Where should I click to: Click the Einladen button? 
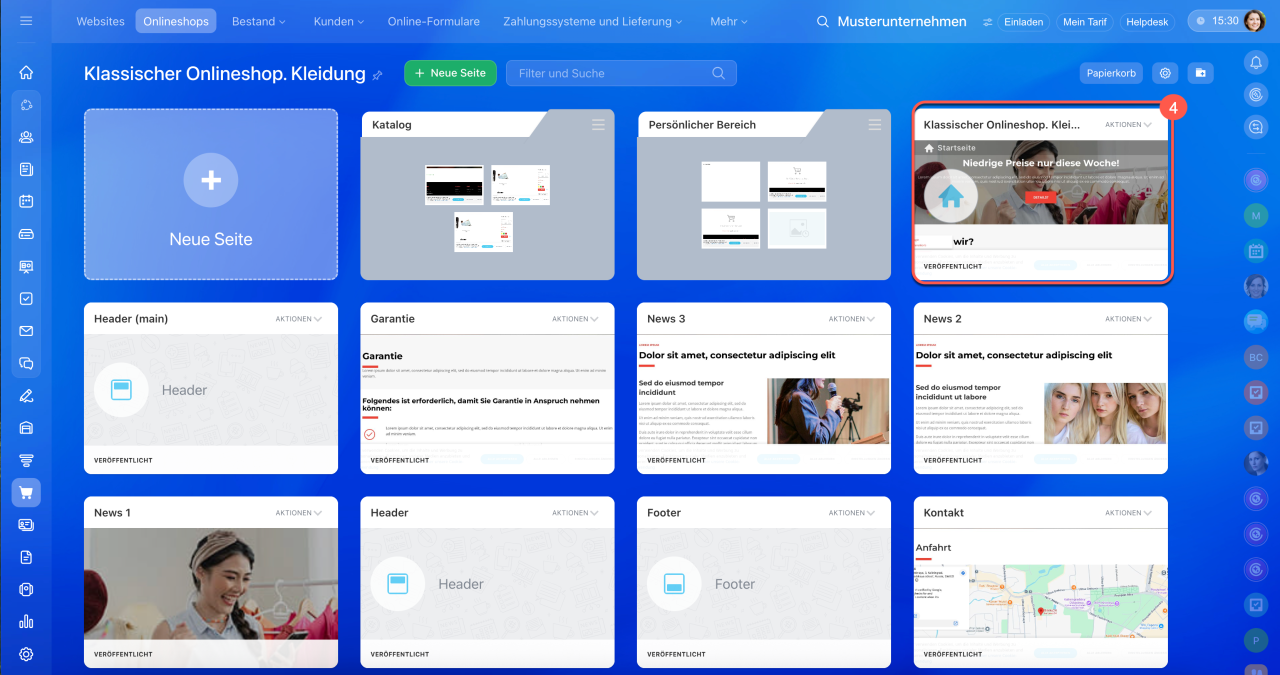[1023, 21]
